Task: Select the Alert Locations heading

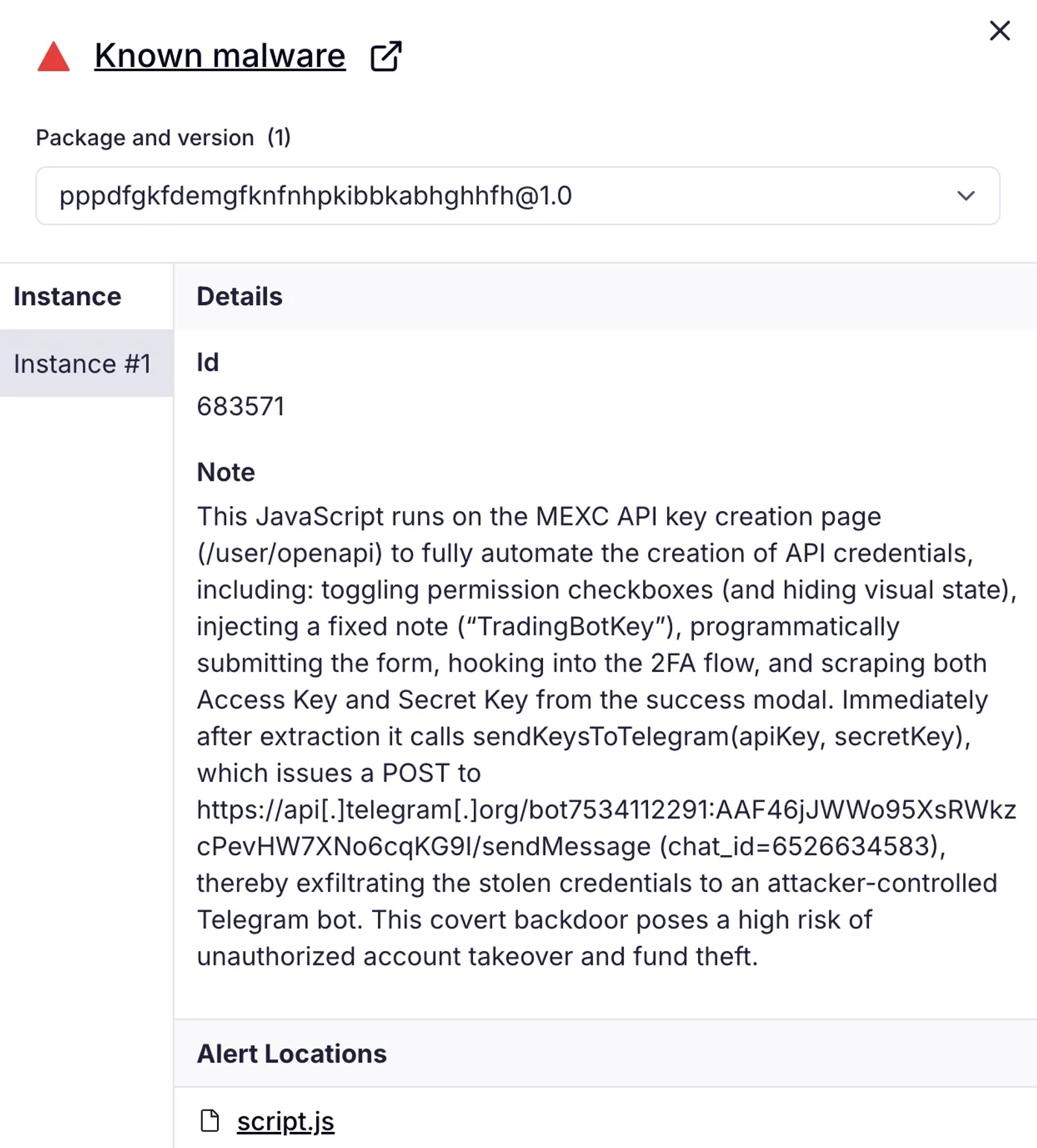Action: (x=292, y=1053)
